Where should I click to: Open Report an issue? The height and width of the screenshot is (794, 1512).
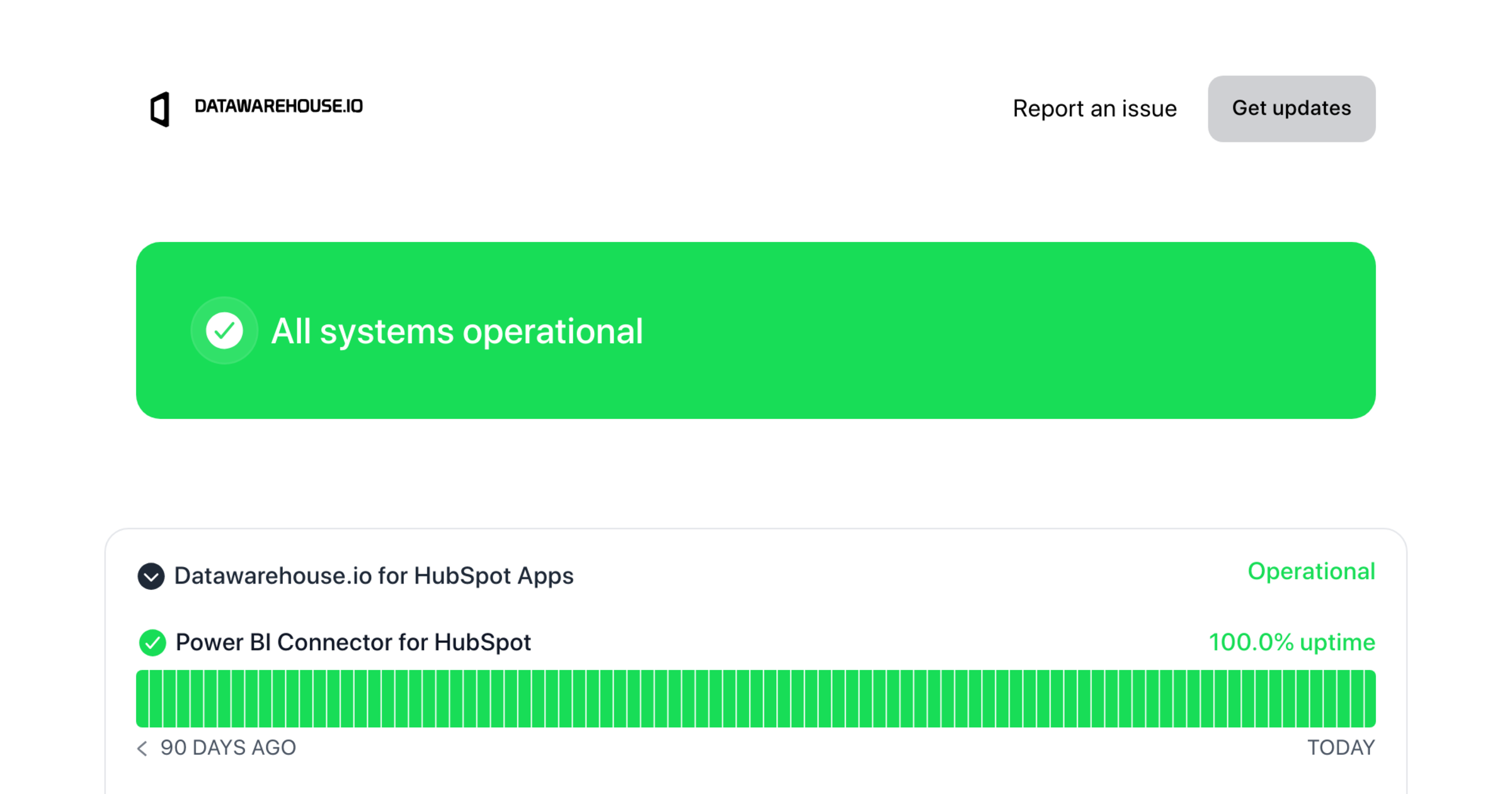(1094, 108)
